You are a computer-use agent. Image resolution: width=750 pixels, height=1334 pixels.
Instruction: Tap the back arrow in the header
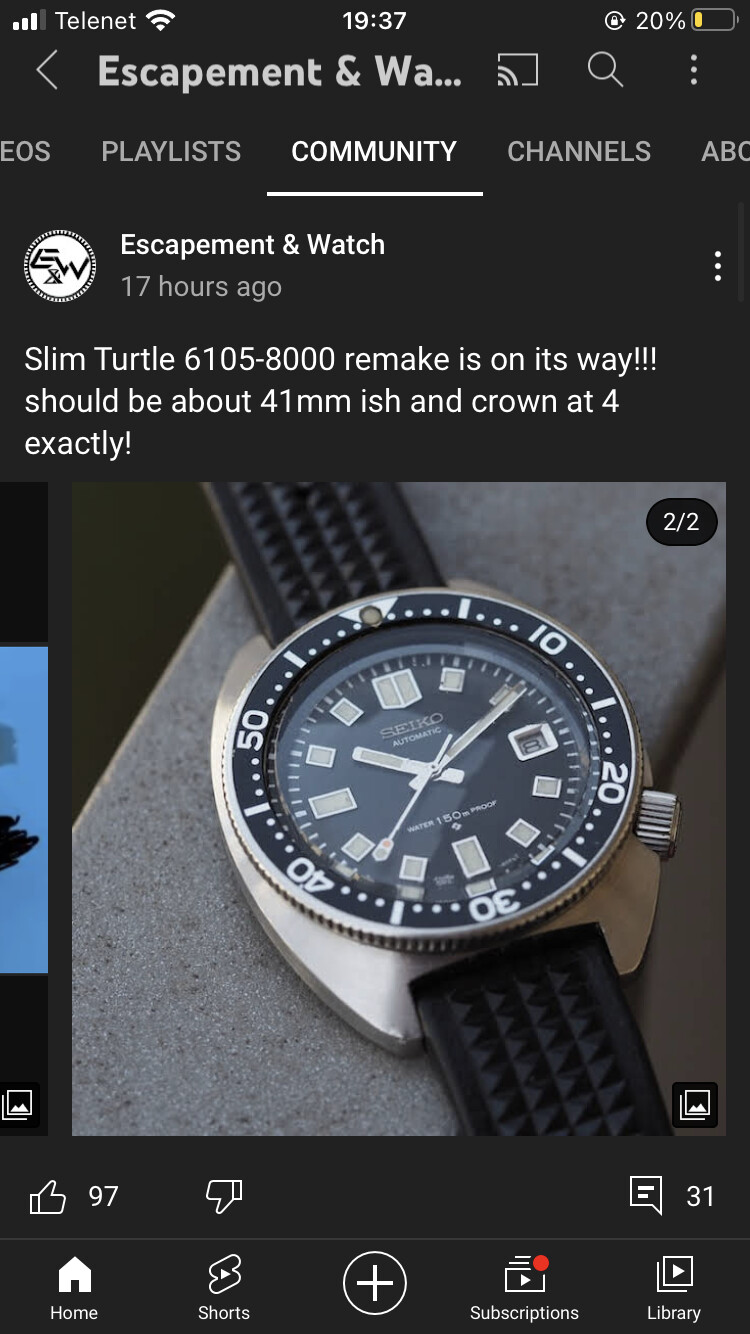click(47, 71)
